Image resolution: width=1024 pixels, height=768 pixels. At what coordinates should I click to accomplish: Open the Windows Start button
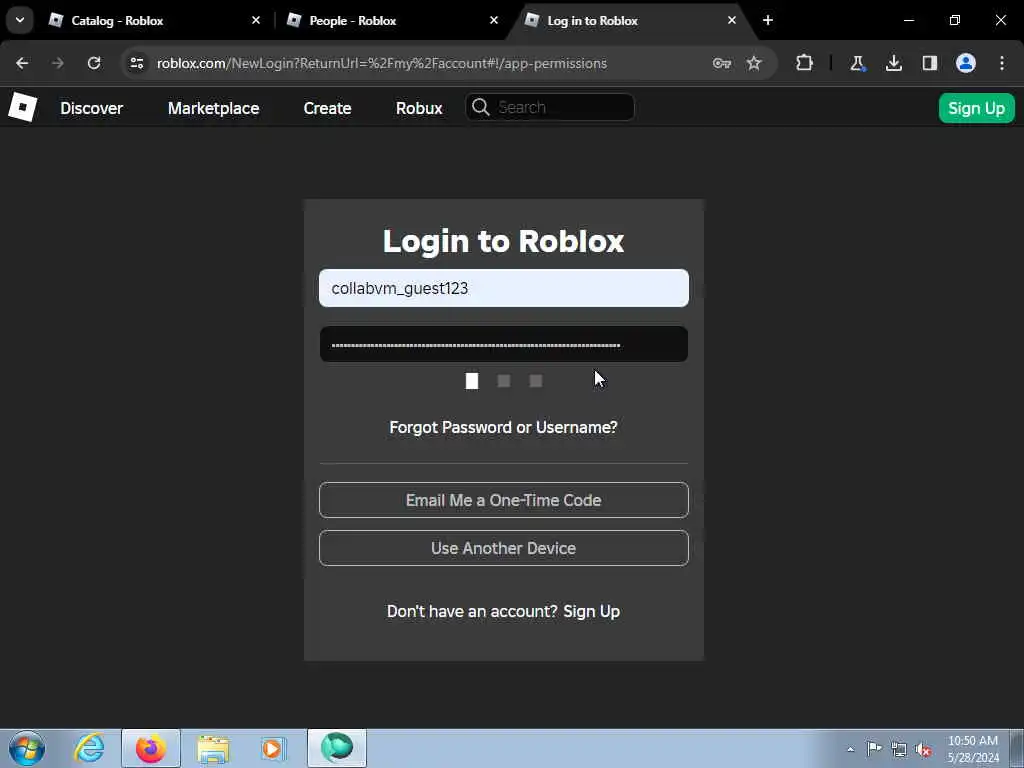tap(27, 748)
